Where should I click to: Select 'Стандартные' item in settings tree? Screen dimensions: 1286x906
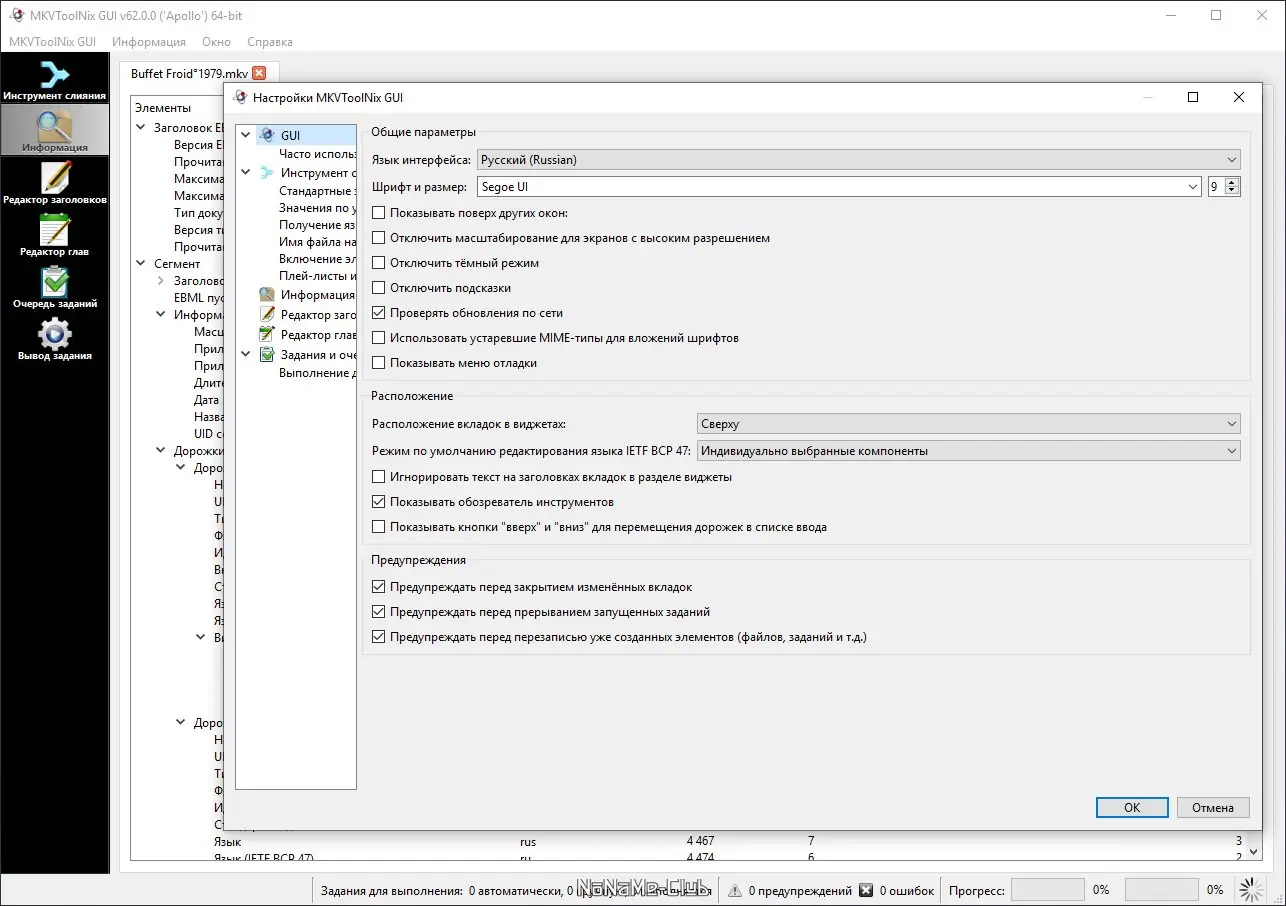click(x=317, y=191)
